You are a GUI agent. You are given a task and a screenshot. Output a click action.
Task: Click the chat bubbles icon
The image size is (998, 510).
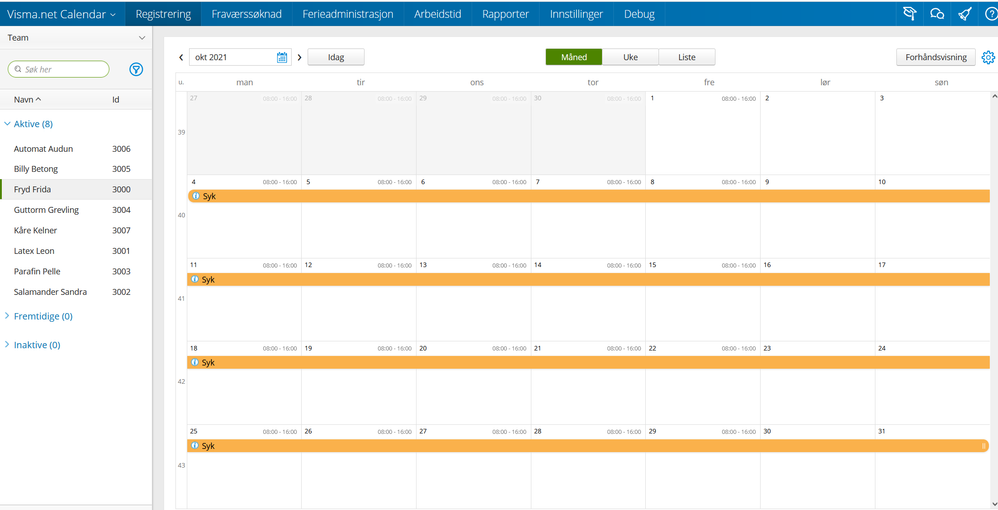(x=936, y=13)
